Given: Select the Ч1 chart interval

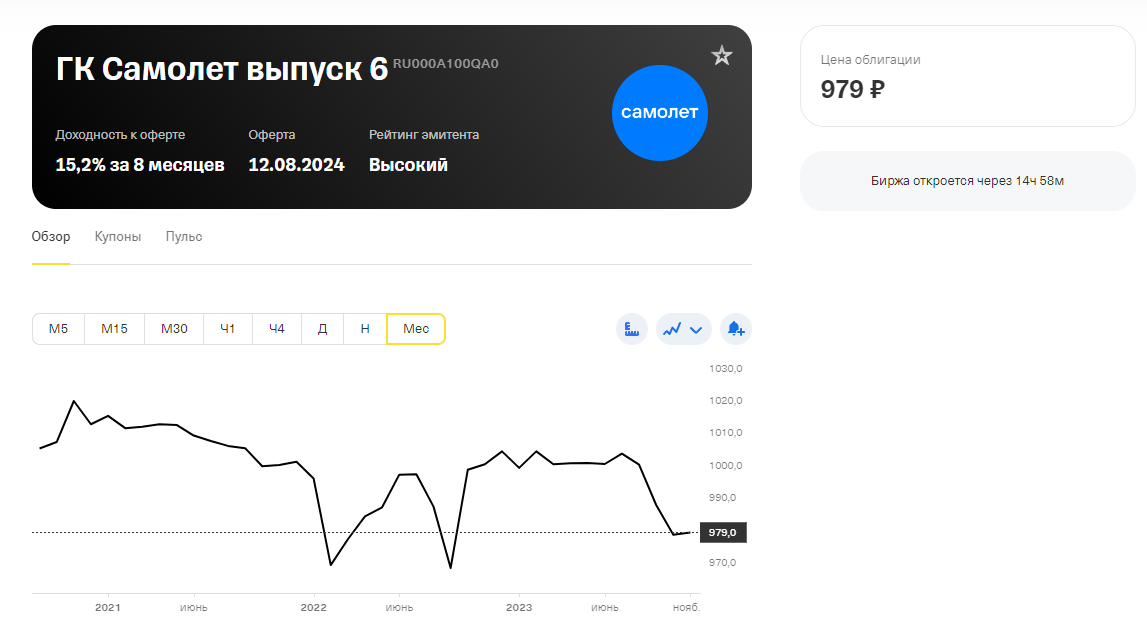Looking at the screenshot, I should (x=227, y=329).
